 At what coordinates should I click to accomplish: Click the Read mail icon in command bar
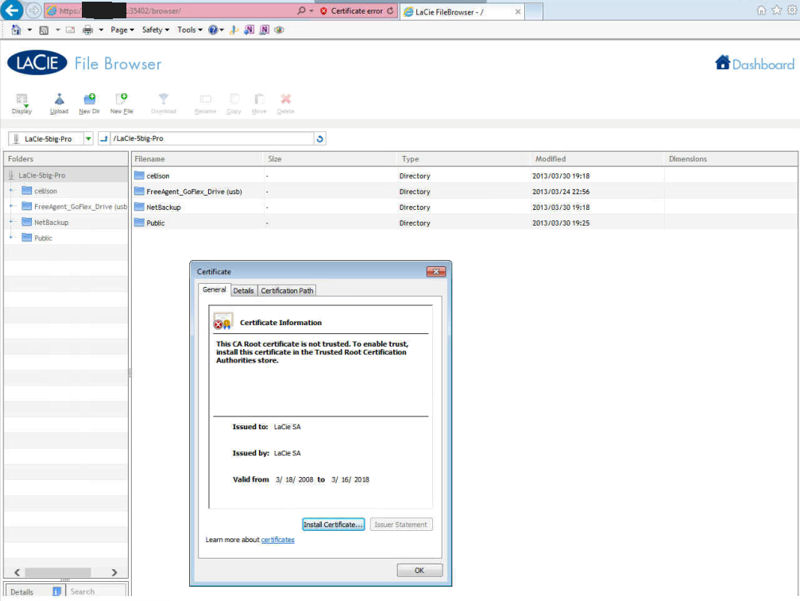coord(70,30)
